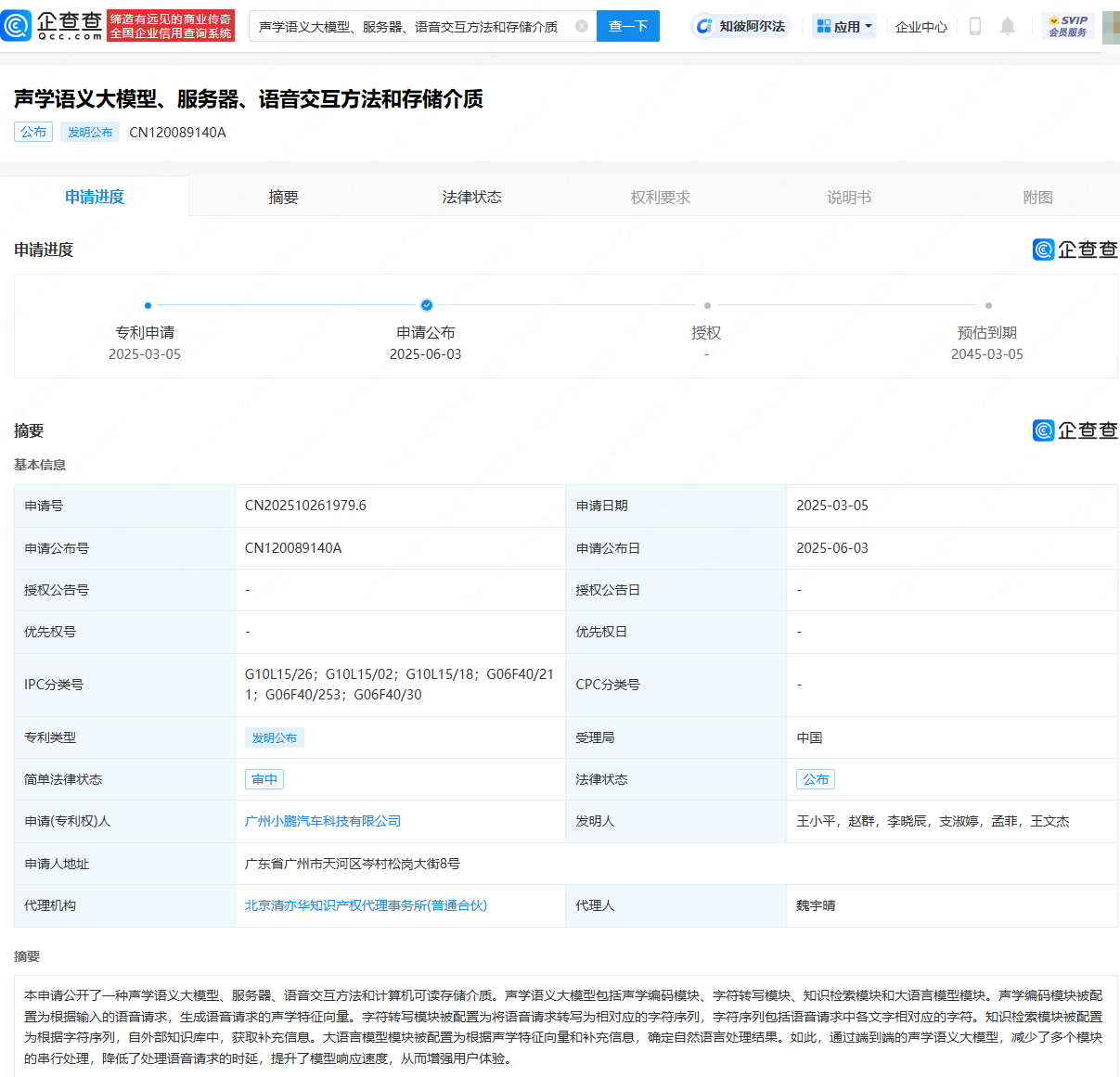
Task: Switch to the 说明书 tab
Action: coord(849,197)
